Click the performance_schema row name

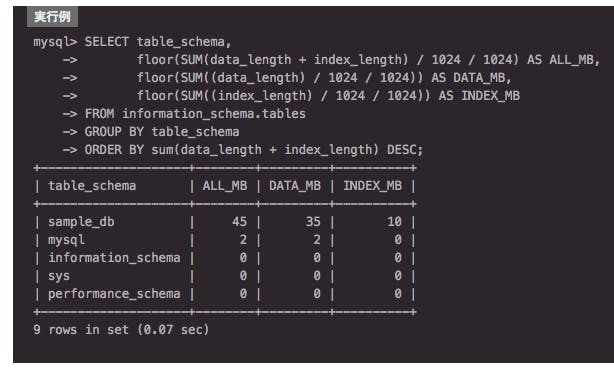pos(114,294)
